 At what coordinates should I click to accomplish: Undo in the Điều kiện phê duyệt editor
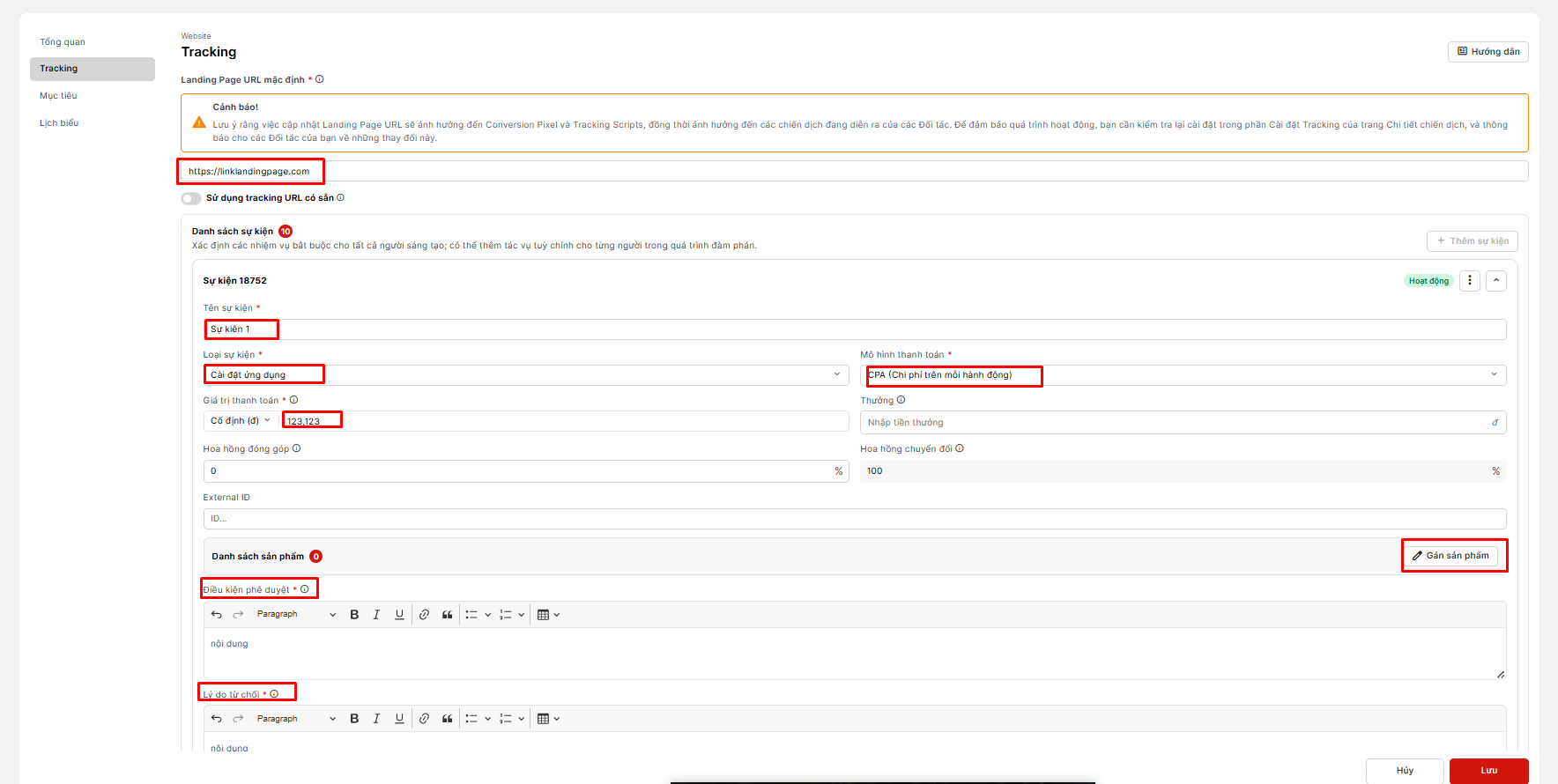pos(217,615)
